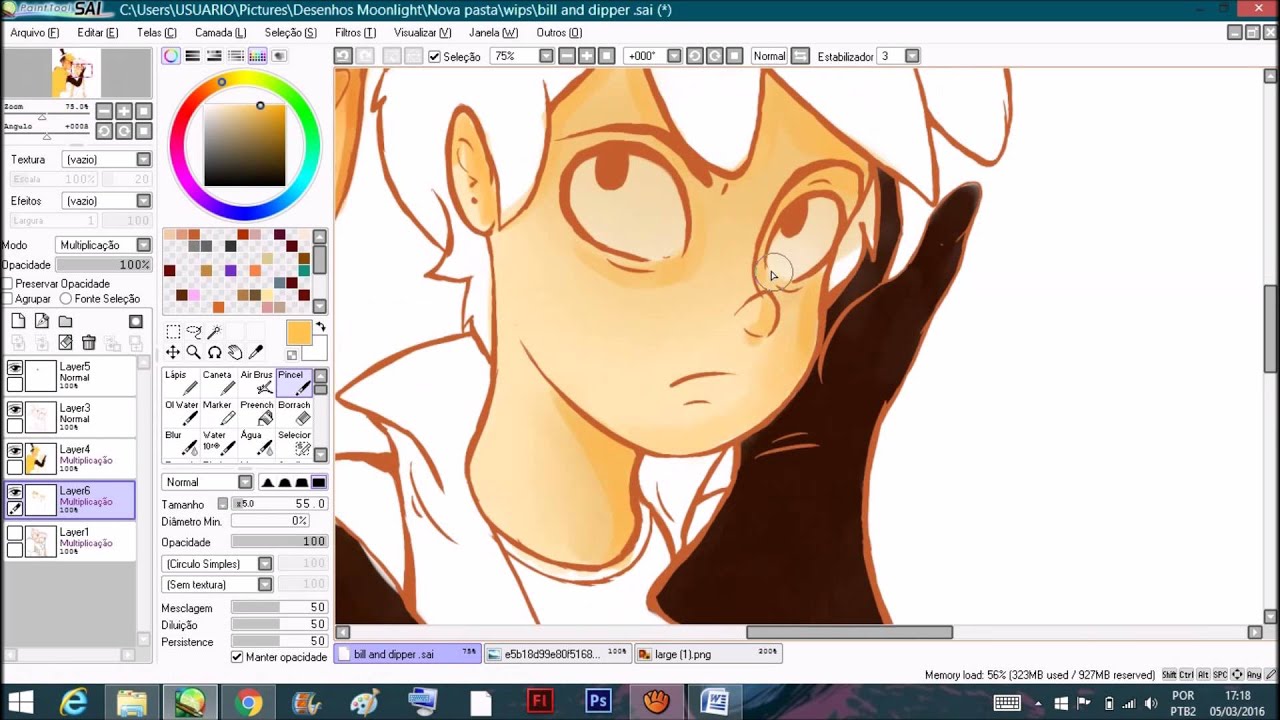
Task: Open the Textura dropdown
Action: pos(106,160)
